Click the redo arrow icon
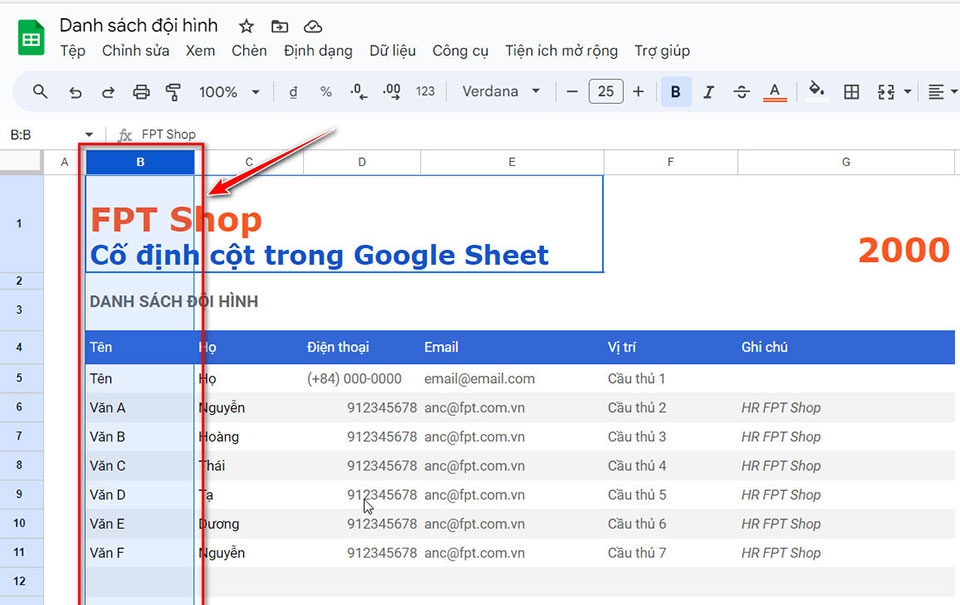The image size is (960, 605). point(108,92)
